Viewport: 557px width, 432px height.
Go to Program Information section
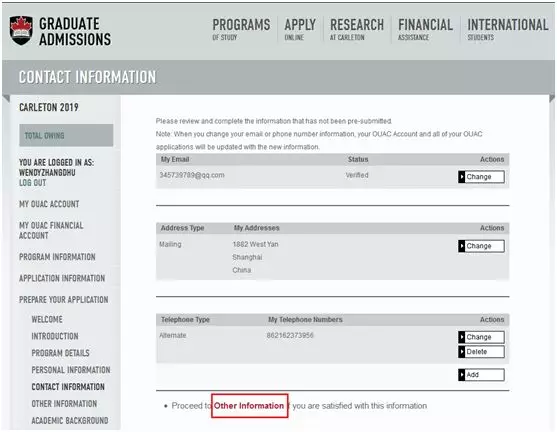coord(57,257)
